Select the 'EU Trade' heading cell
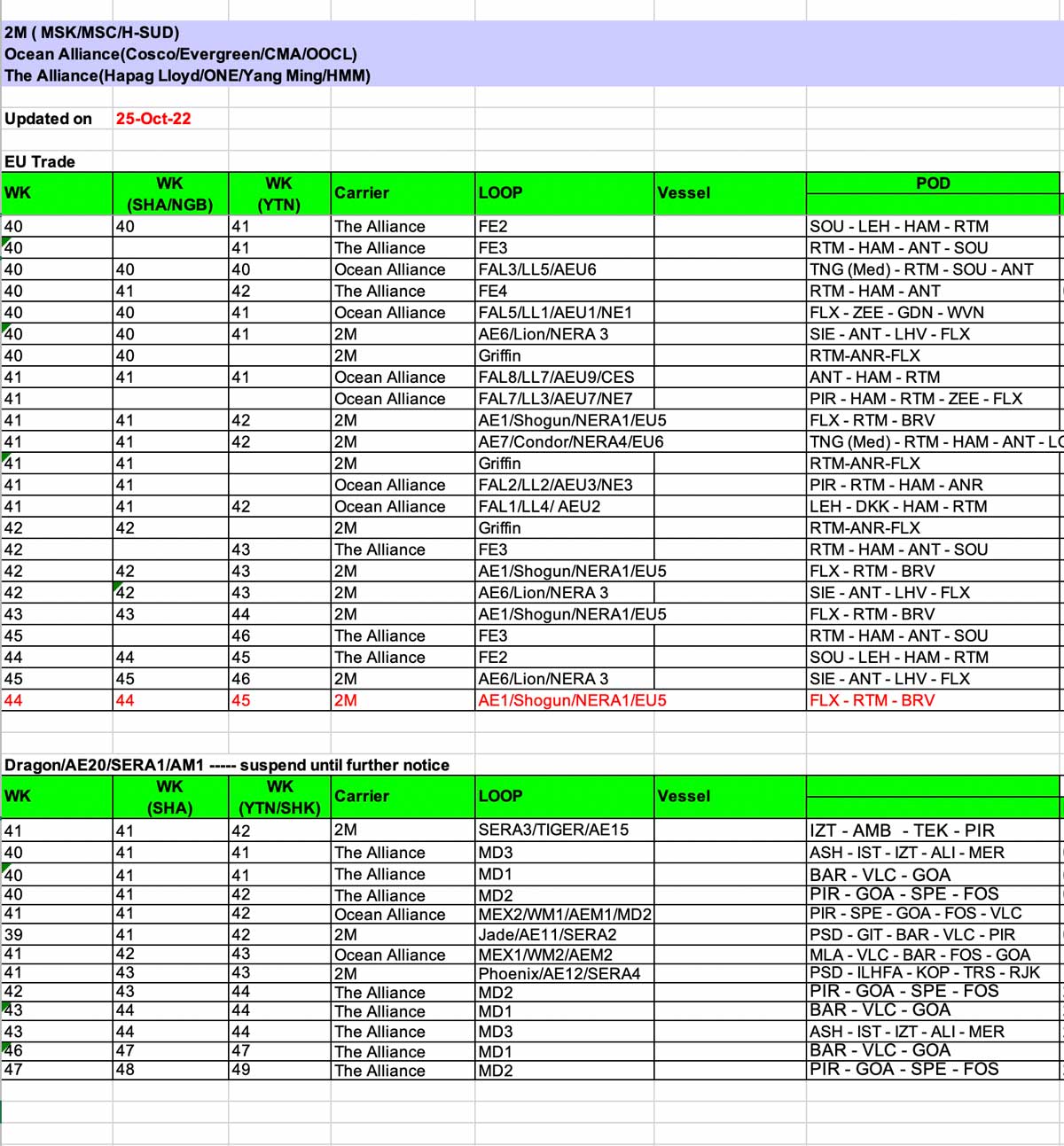1064x1146 pixels. [40, 161]
